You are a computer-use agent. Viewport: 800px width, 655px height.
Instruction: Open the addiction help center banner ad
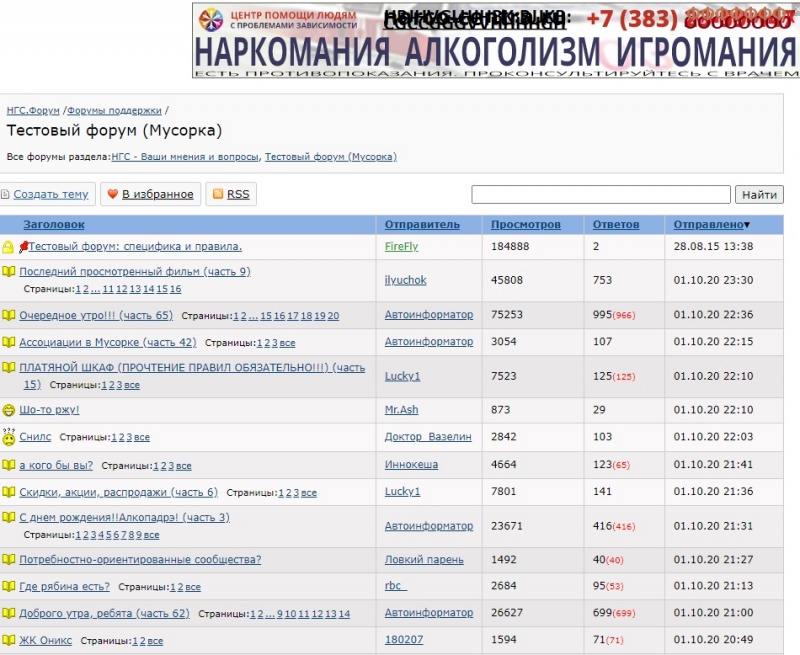[x=495, y=41]
